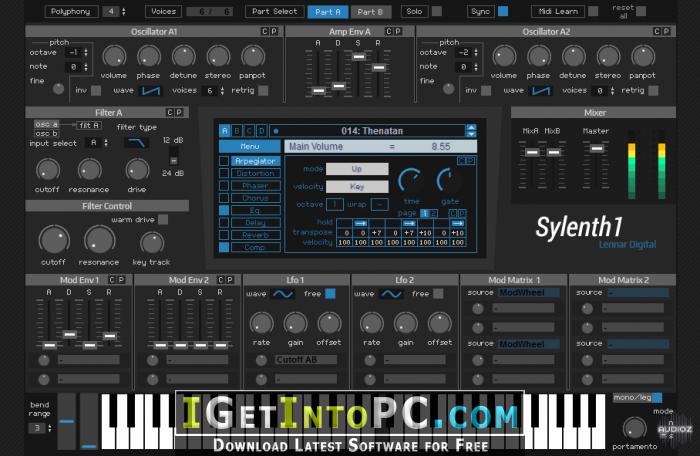Enable the Arpegiator effect checkbox

click(x=224, y=161)
